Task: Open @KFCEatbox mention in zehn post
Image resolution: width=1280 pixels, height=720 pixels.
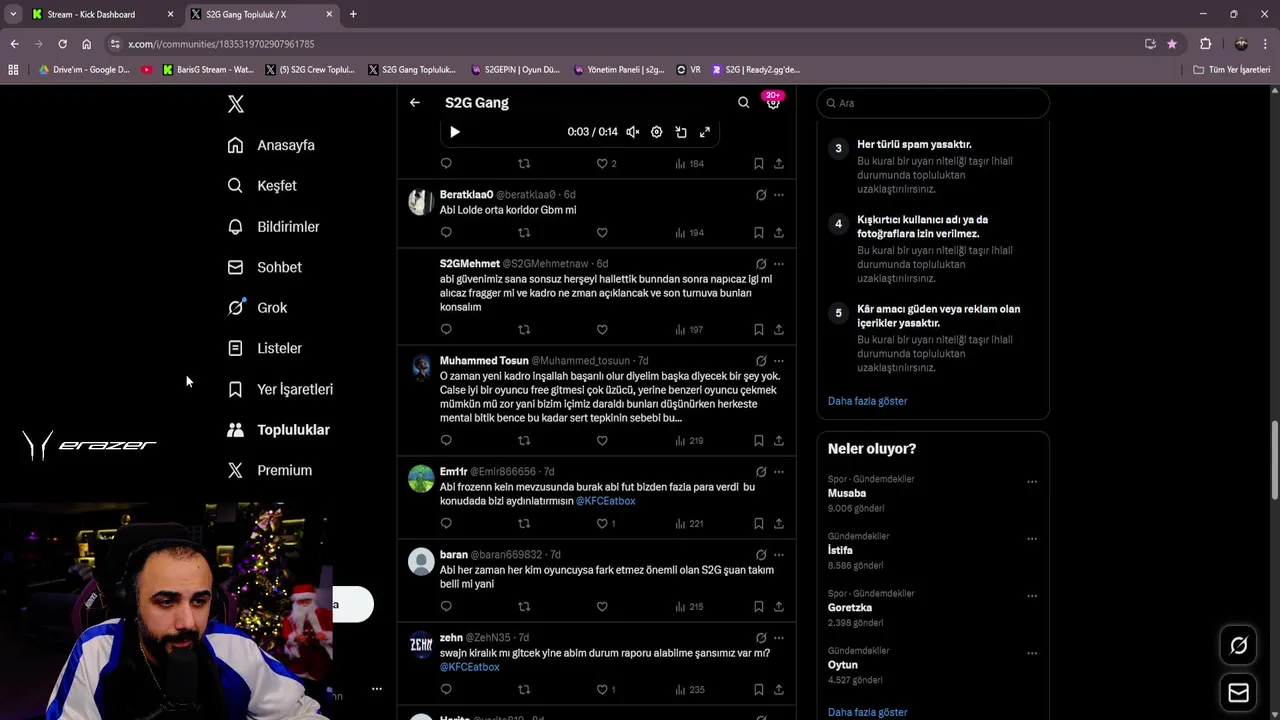Action: click(x=470, y=667)
